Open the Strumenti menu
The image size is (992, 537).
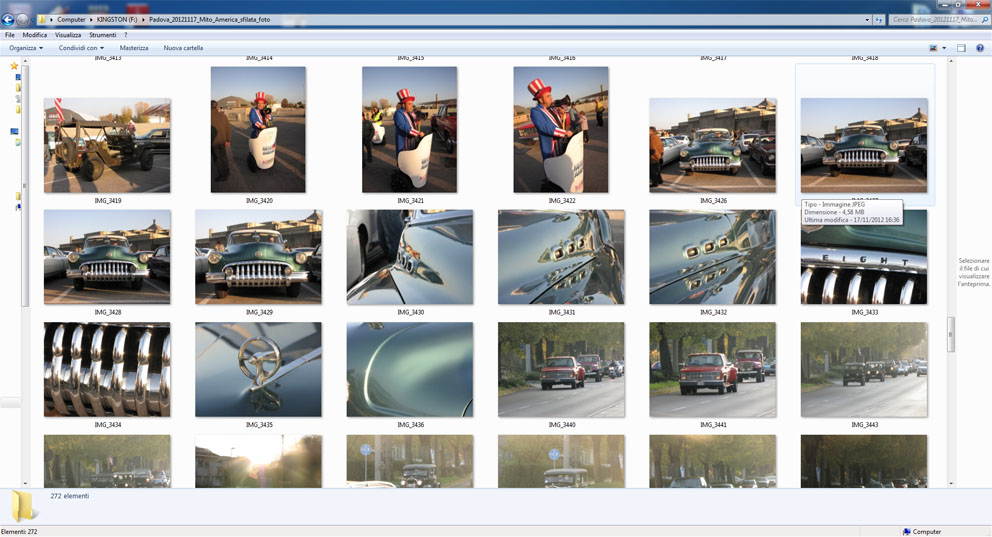102,35
